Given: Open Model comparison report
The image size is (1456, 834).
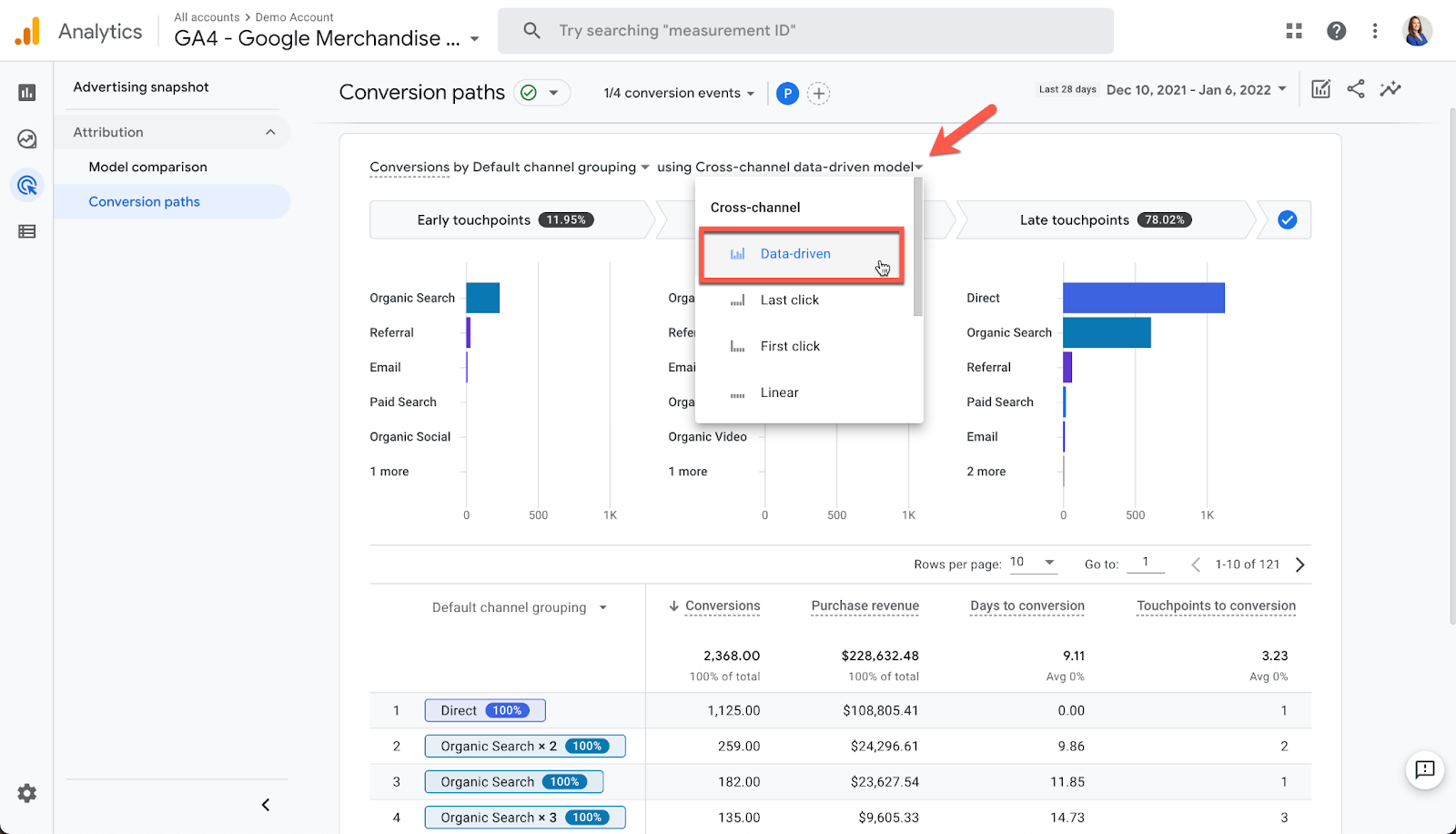Looking at the screenshot, I should (x=147, y=168).
